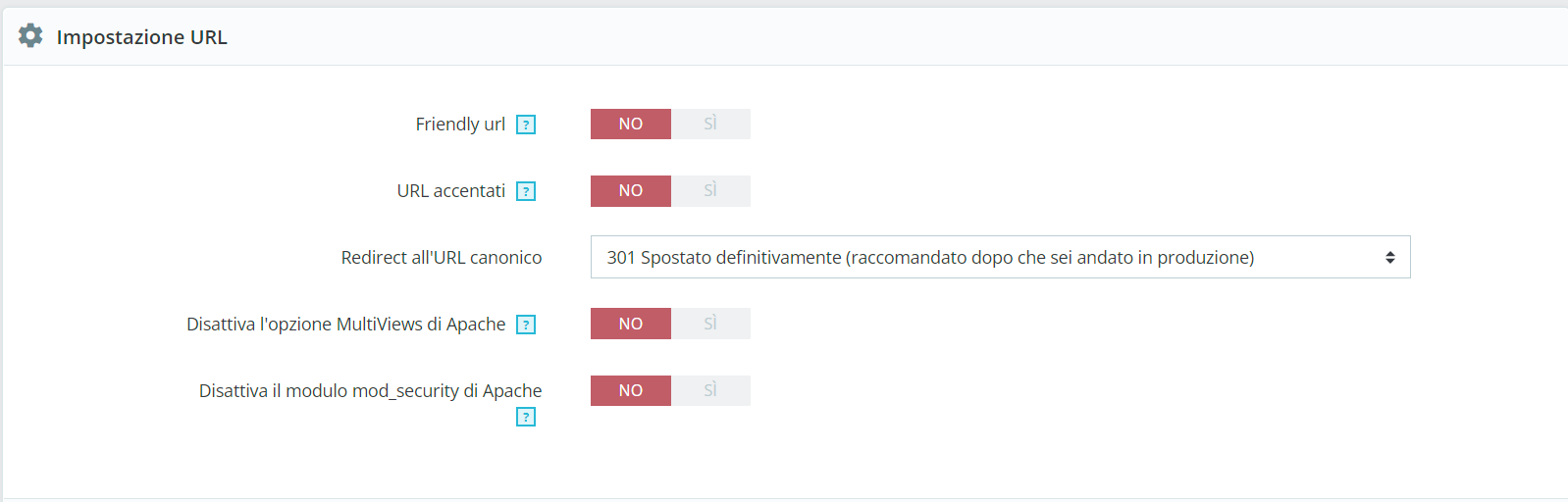This screenshot has width=1568, height=502.
Task: Click help icon for MultiViews di Apache
Action: click(x=526, y=325)
